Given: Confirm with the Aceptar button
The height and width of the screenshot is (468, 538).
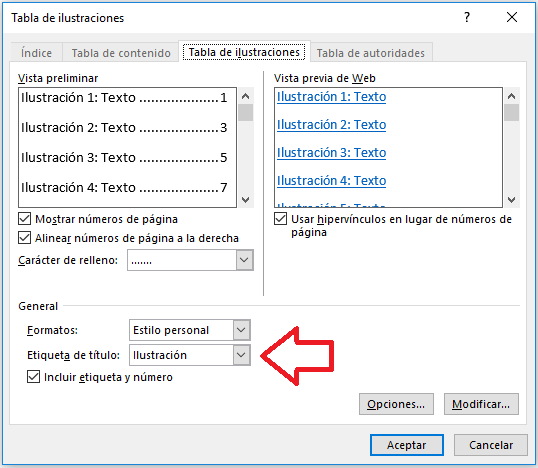Looking at the screenshot, I should 407,445.
